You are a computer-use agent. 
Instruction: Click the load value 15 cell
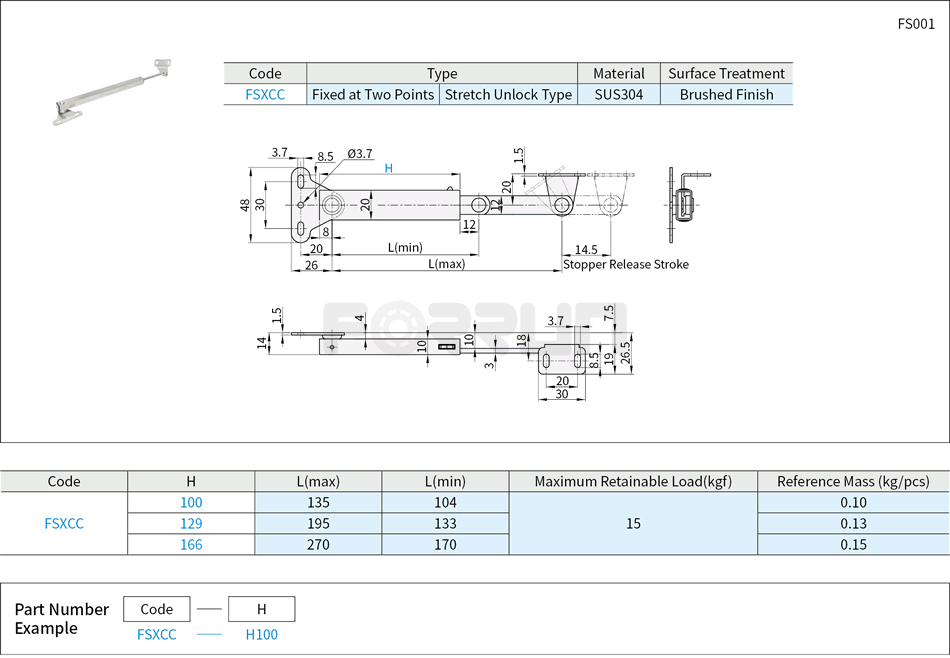(632, 523)
